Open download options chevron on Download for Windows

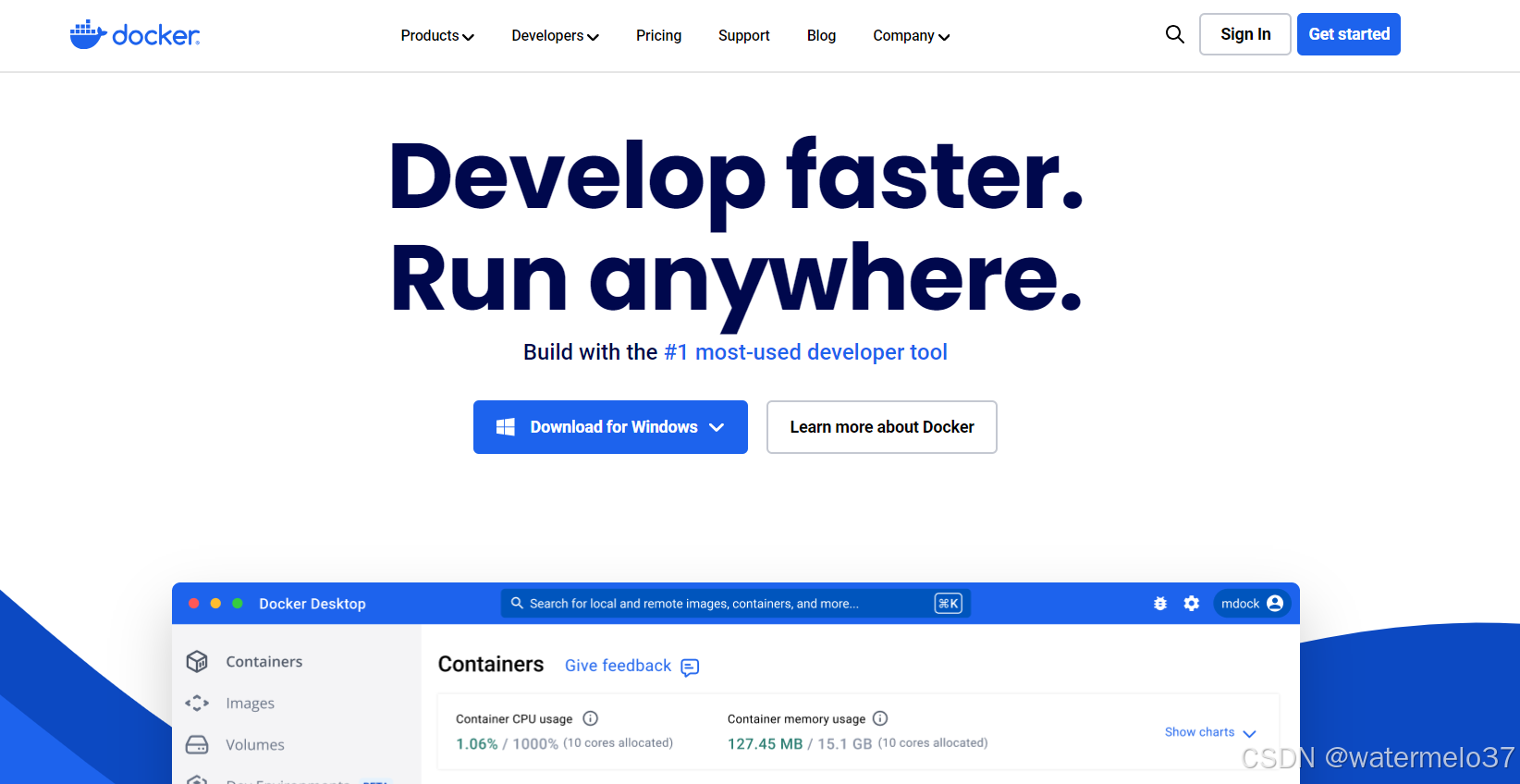(x=717, y=427)
